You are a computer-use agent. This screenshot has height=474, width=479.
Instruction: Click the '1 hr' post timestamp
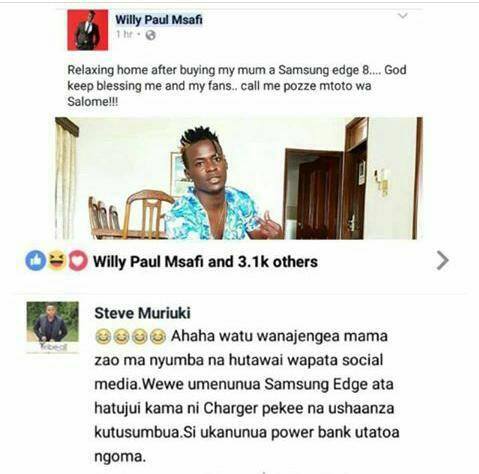(124, 35)
